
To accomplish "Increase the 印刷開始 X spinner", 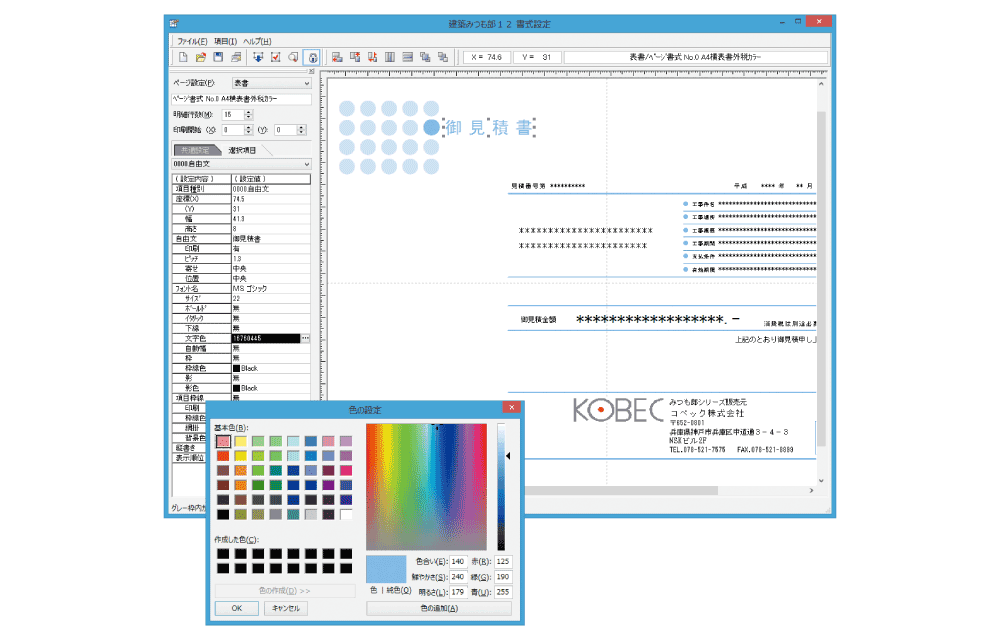I will pyautogui.click(x=248, y=127).
